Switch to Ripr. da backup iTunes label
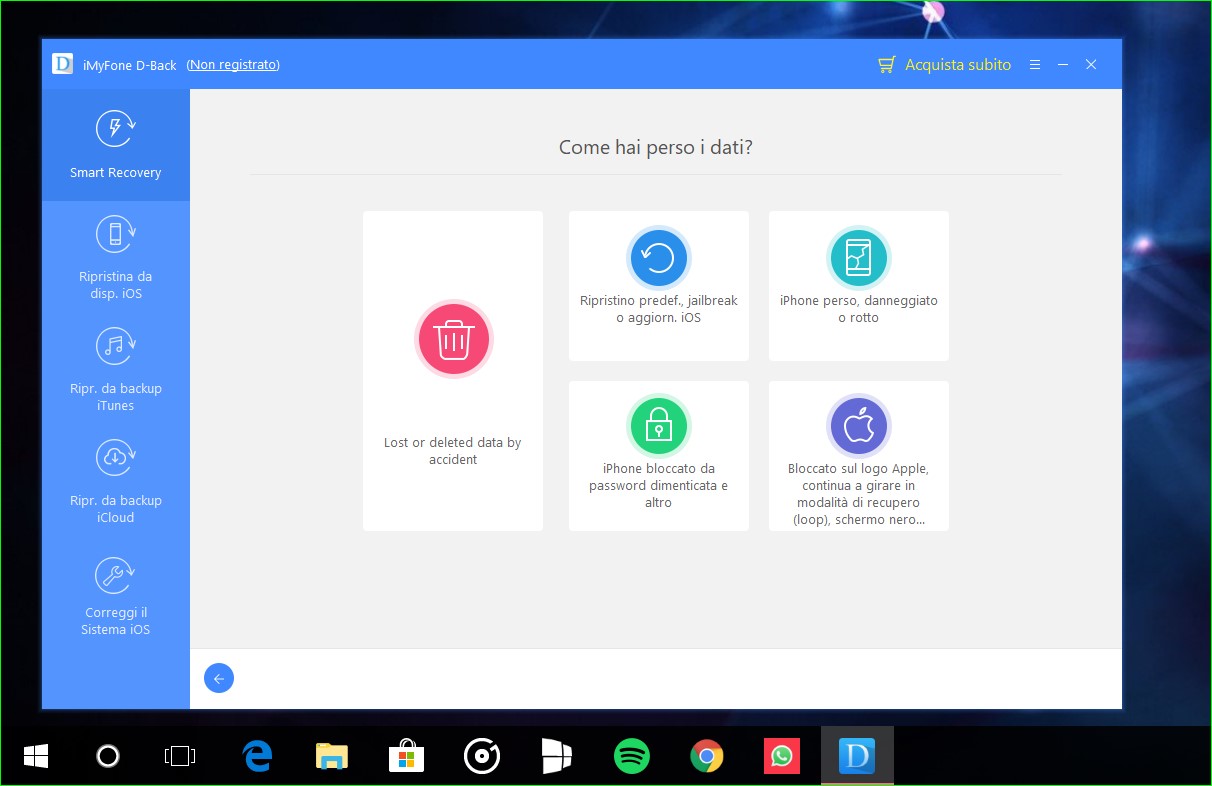Screen dimensions: 1212x786 pyautogui.click(x=115, y=397)
